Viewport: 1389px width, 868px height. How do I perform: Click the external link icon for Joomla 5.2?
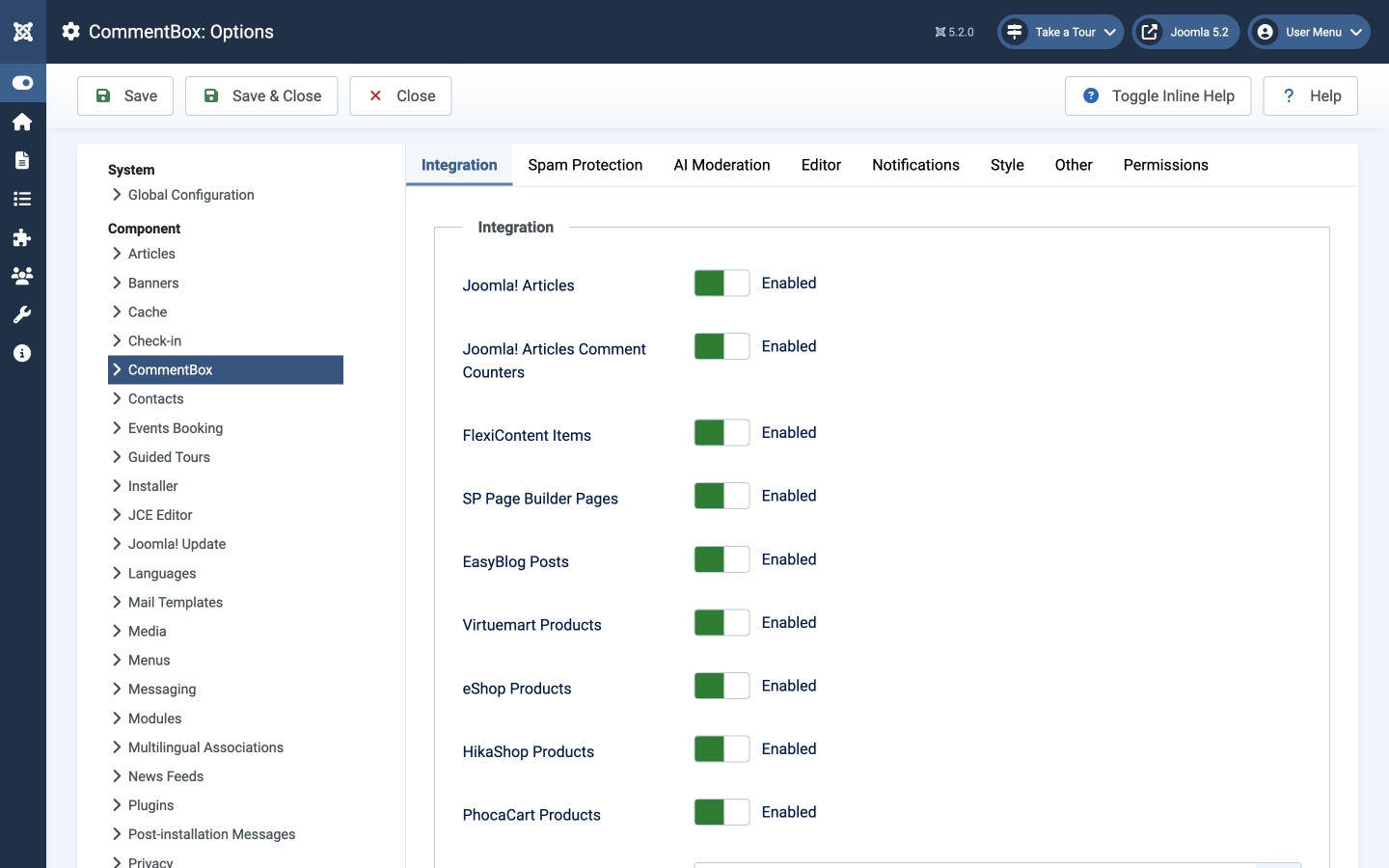[1150, 32]
